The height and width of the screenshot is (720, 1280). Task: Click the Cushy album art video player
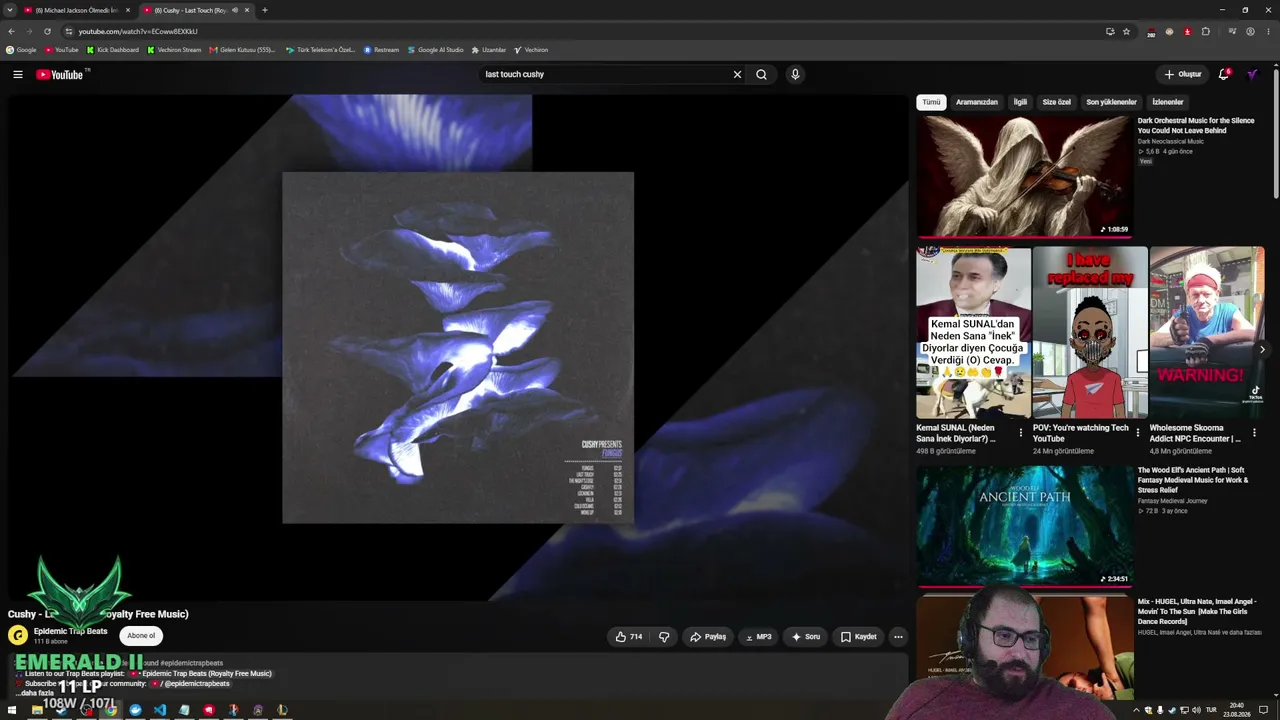click(458, 348)
